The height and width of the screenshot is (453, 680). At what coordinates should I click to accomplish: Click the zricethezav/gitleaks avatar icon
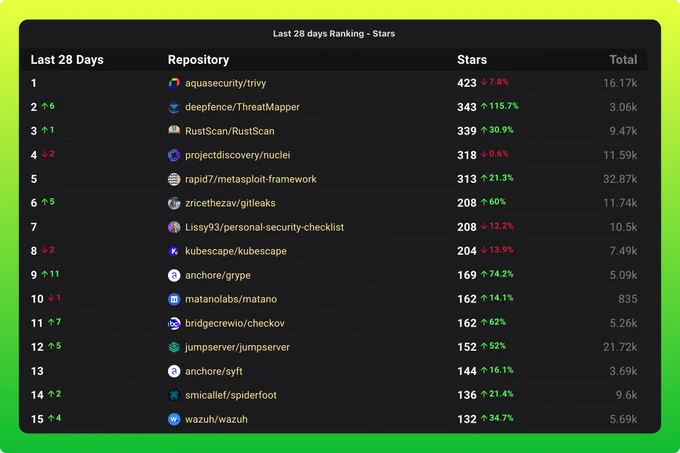(174, 203)
